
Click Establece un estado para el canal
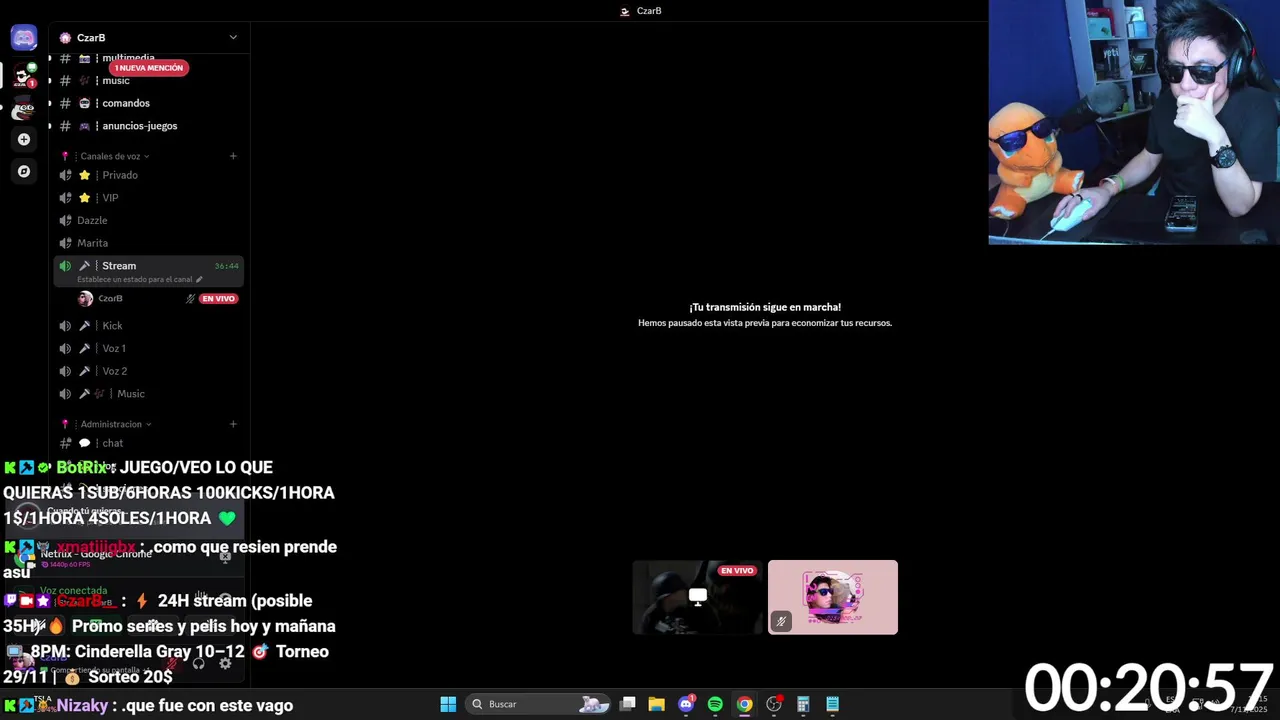(134, 280)
